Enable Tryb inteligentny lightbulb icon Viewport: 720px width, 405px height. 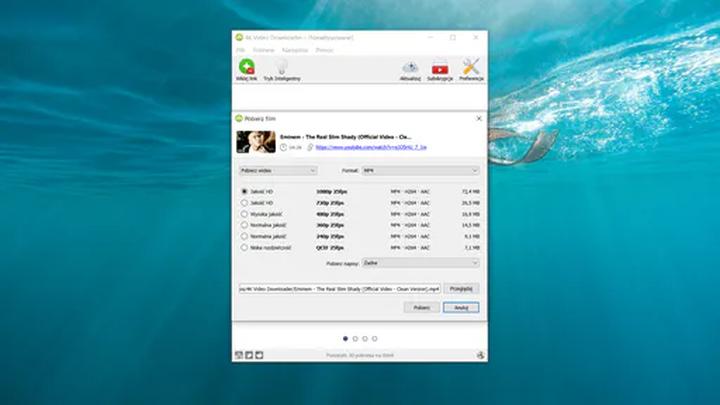(x=281, y=68)
